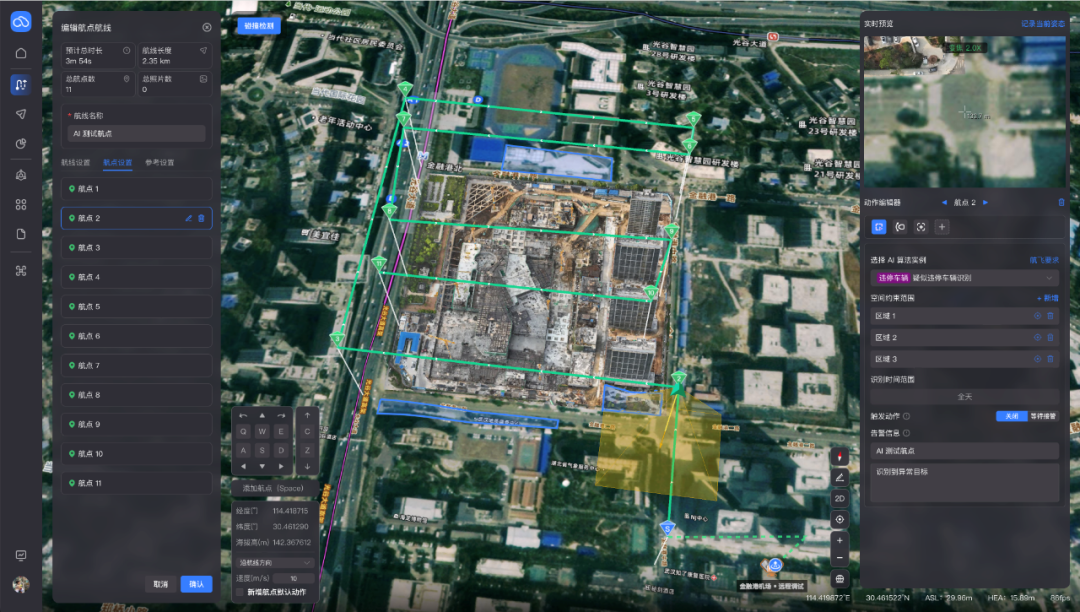Viewport: 1080px width, 612px height.
Task: Click the 取消 cancel button
Action: (x=160, y=584)
